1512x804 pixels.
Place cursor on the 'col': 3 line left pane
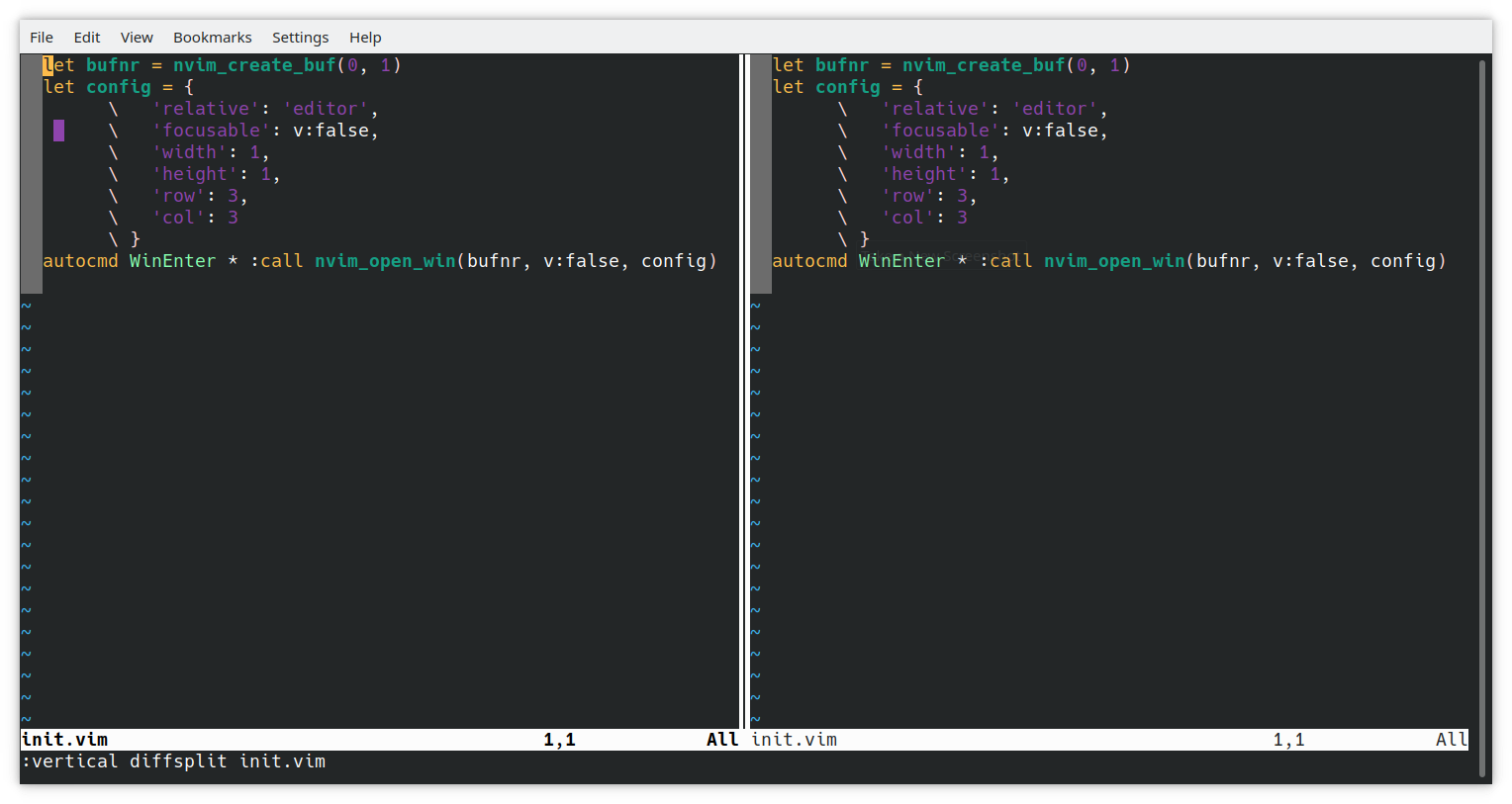click(x=195, y=217)
